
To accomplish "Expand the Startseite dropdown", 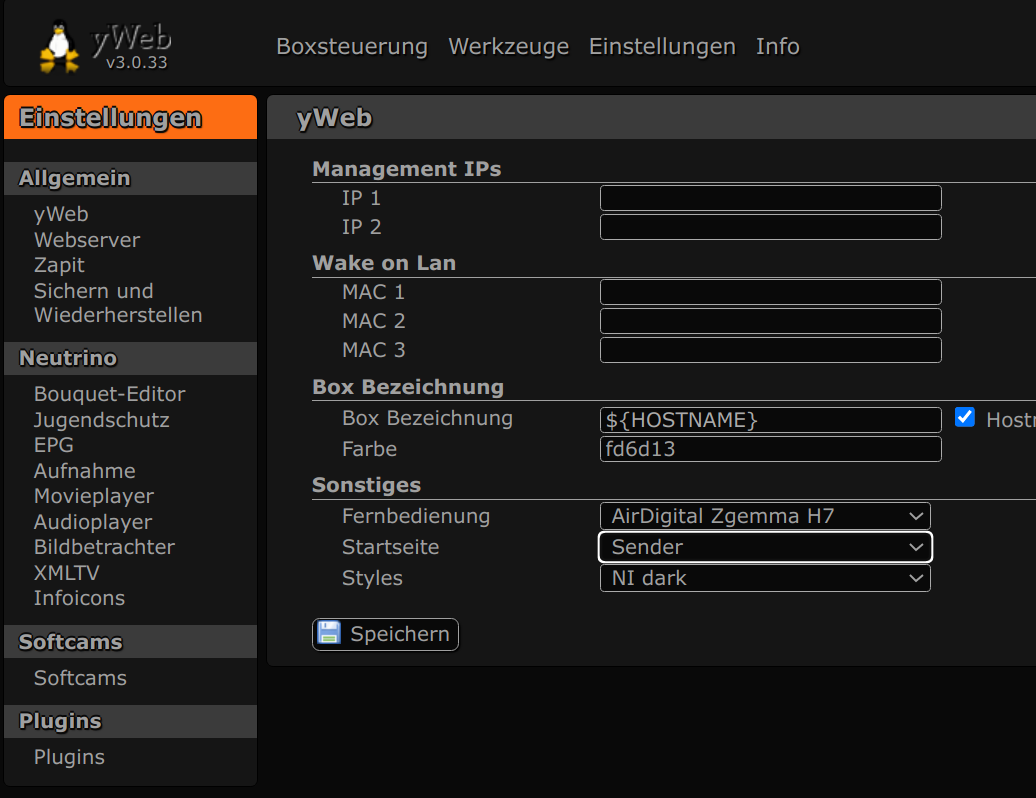I will (x=764, y=547).
